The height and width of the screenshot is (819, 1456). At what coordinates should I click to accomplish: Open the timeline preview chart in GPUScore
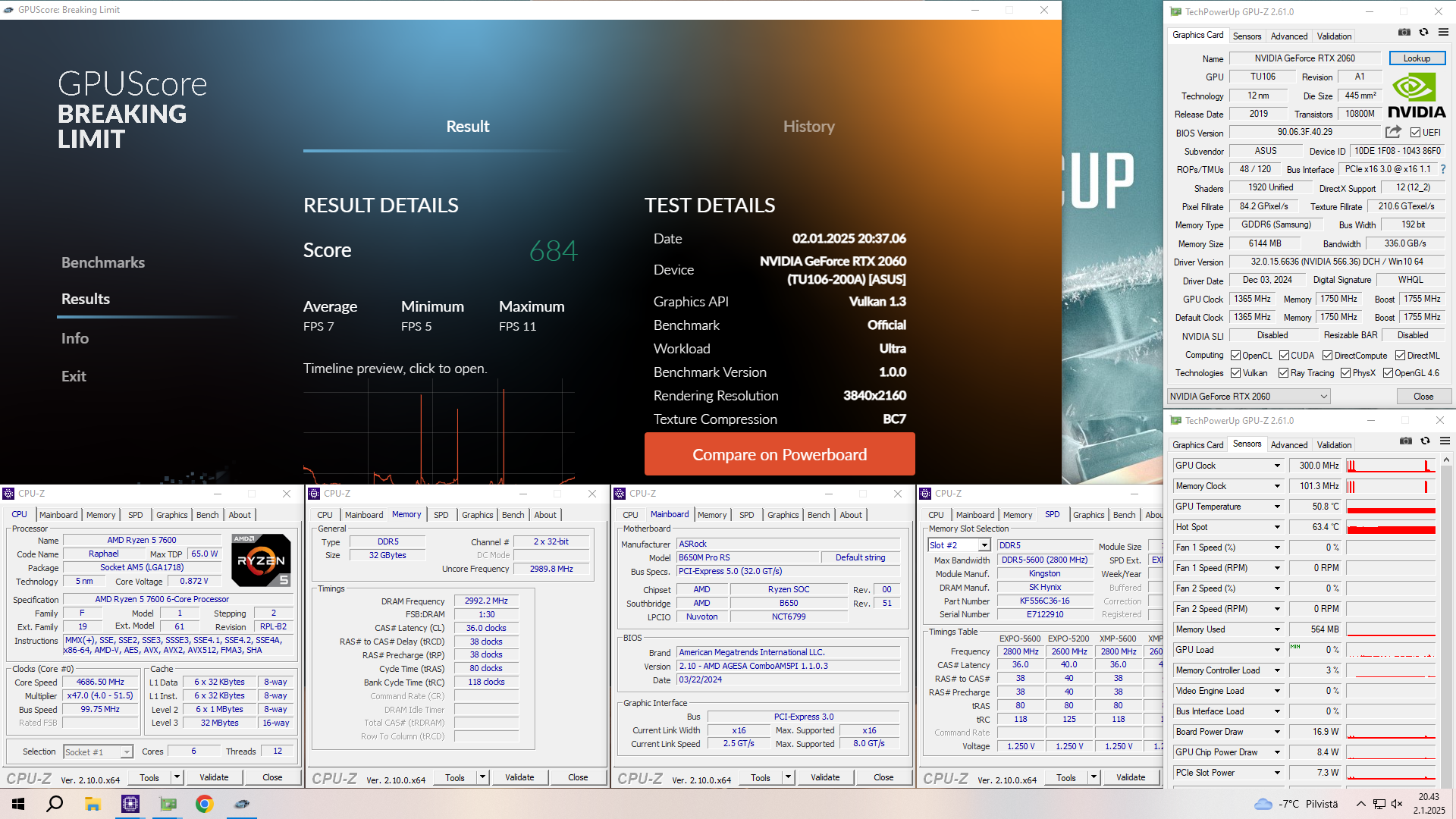pos(439,432)
